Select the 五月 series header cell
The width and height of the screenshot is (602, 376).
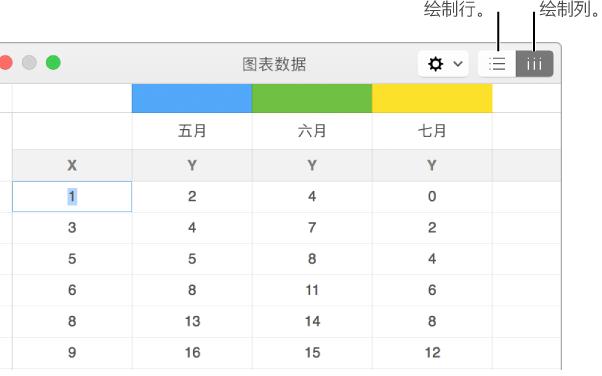(x=192, y=131)
